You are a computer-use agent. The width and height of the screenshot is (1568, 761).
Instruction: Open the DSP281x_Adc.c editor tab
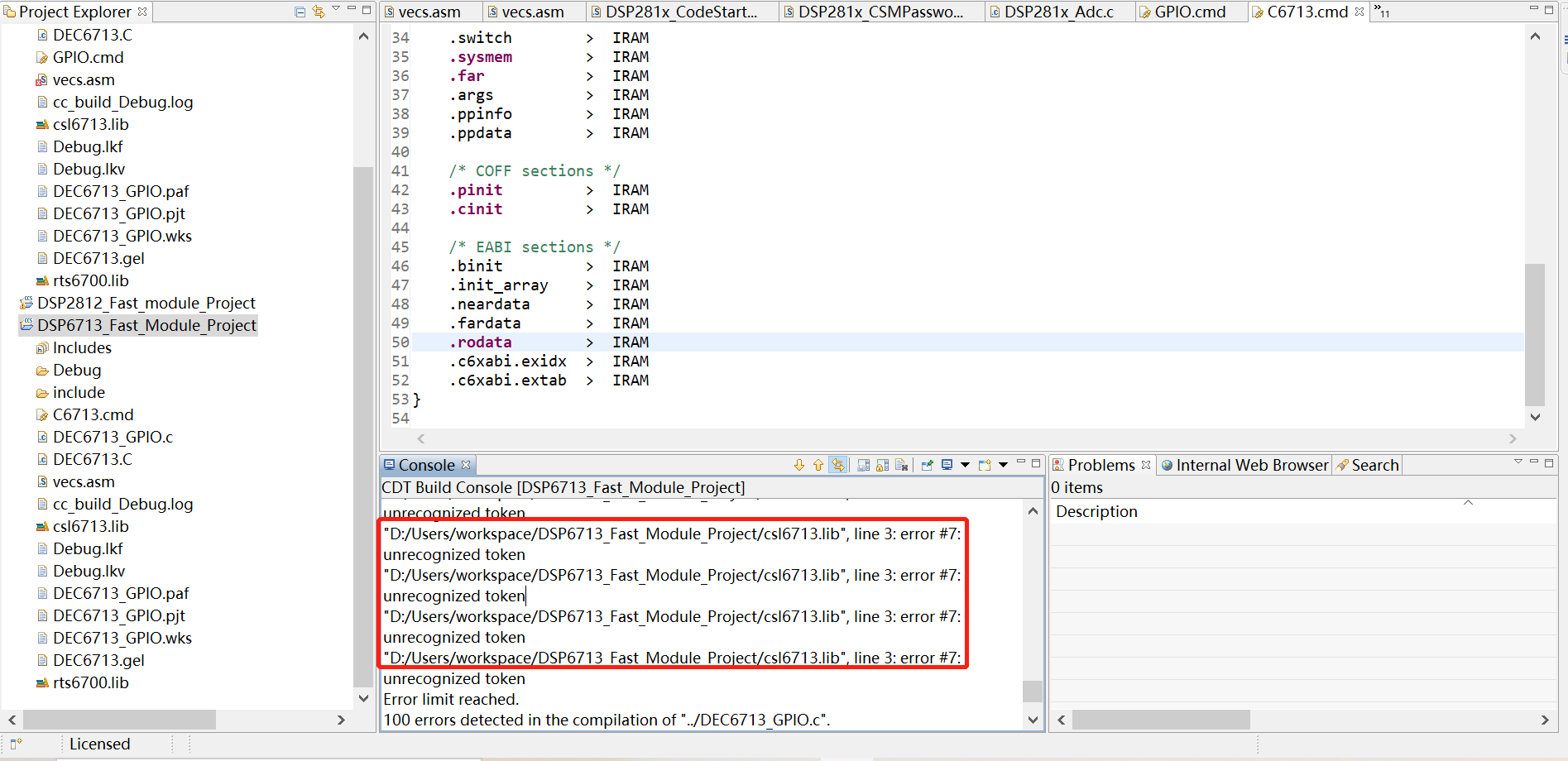pos(1059,12)
